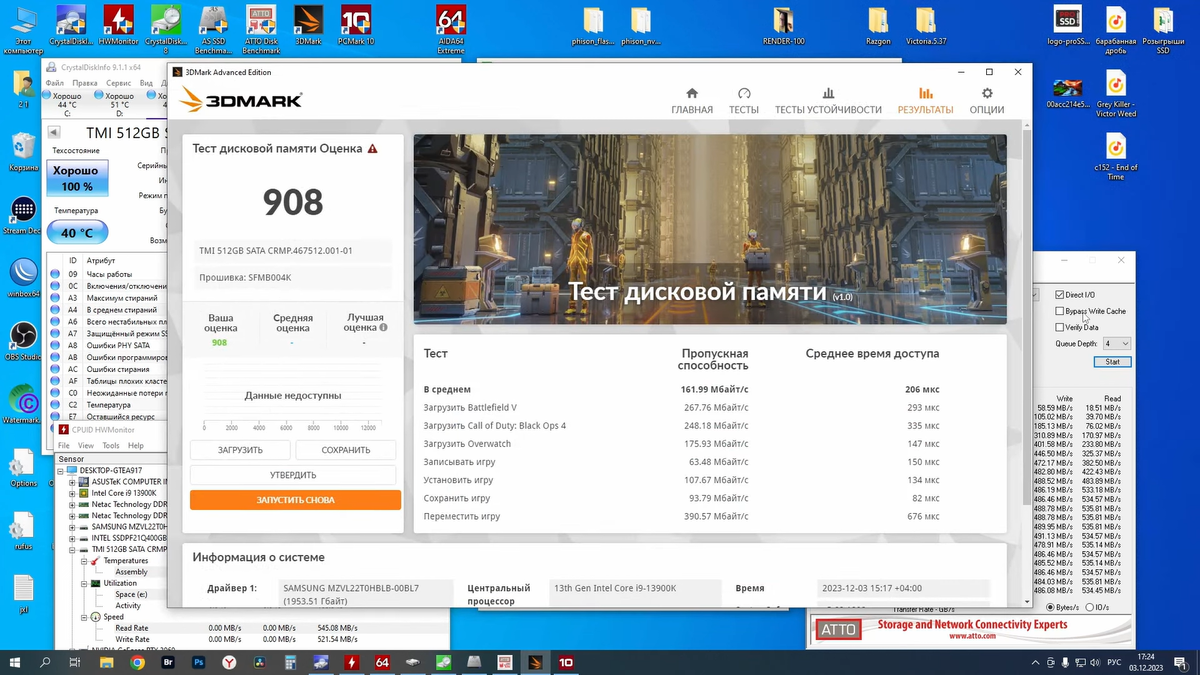Collapse the DESKTOP-GTEA917 tree node
Viewport: 1200px width, 675px height.
[60, 470]
